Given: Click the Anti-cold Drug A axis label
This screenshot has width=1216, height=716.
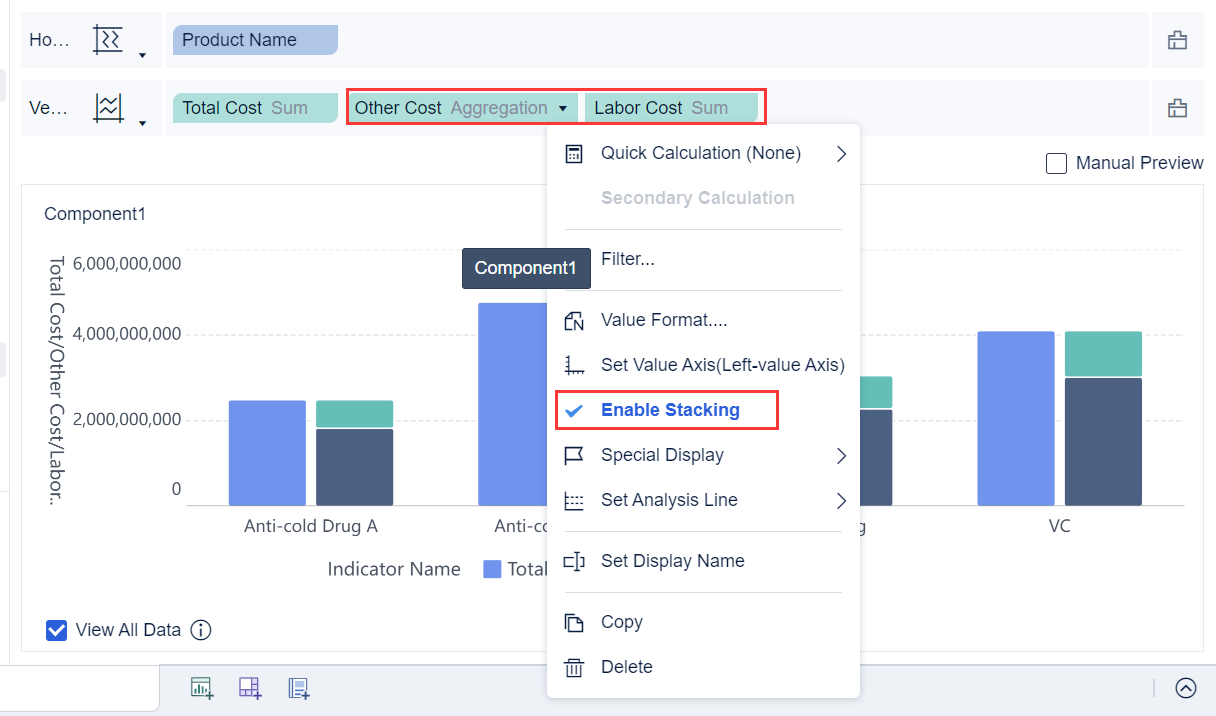Looking at the screenshot, I should pos(311,526).
